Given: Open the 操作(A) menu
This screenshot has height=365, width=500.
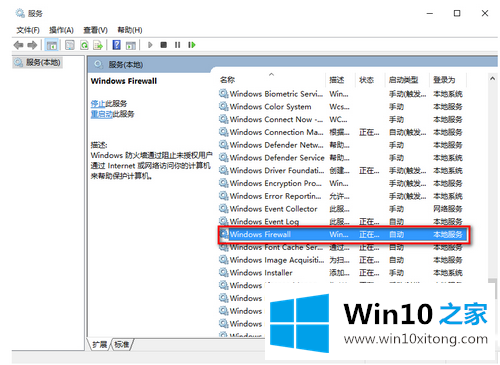Looking at the screenshot, I should tap(61, 30).
